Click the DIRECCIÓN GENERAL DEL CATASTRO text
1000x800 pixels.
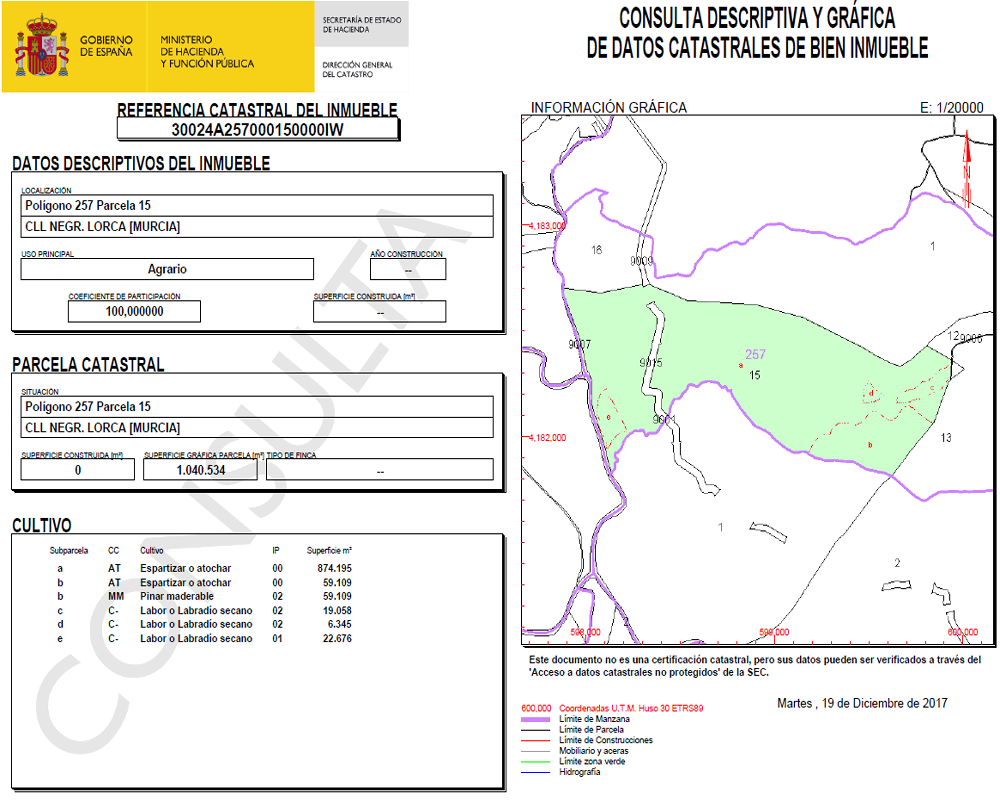point(357,70)
